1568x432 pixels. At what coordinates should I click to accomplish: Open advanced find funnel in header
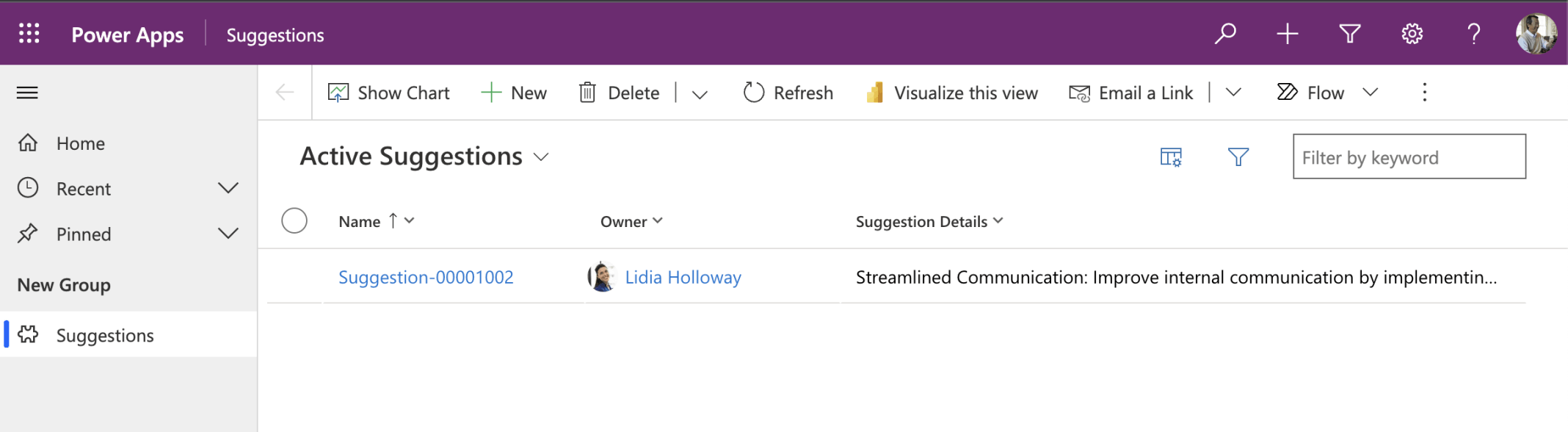point(1349,34)
